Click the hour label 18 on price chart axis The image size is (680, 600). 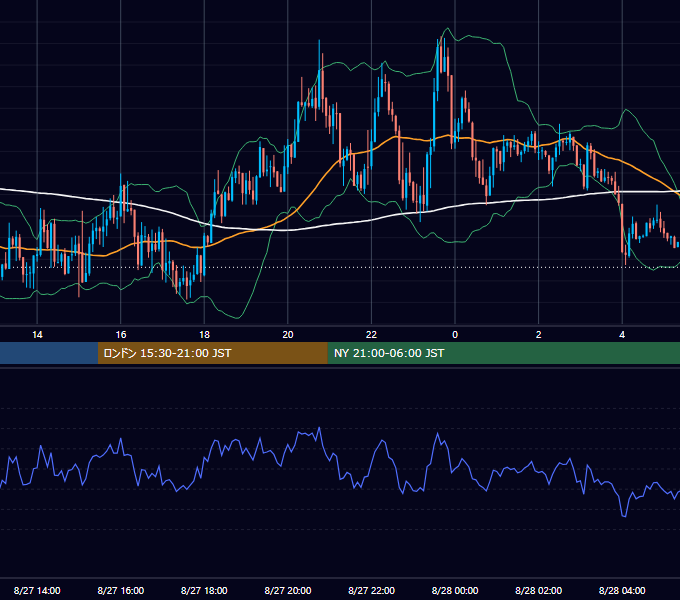tap(204, 335)
